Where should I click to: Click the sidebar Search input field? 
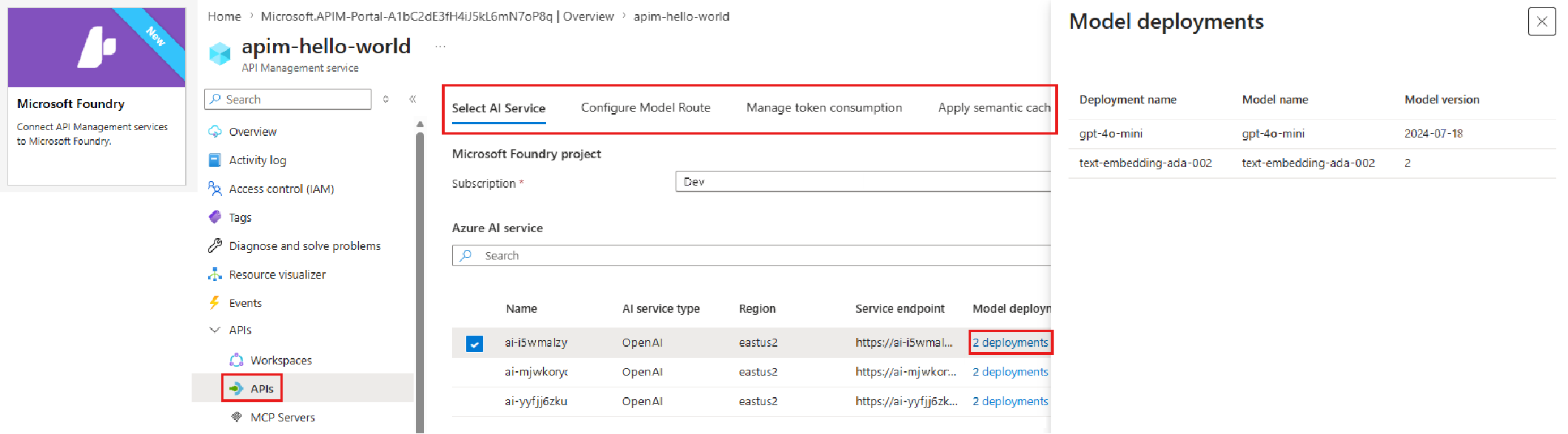(x=288, y=99)
